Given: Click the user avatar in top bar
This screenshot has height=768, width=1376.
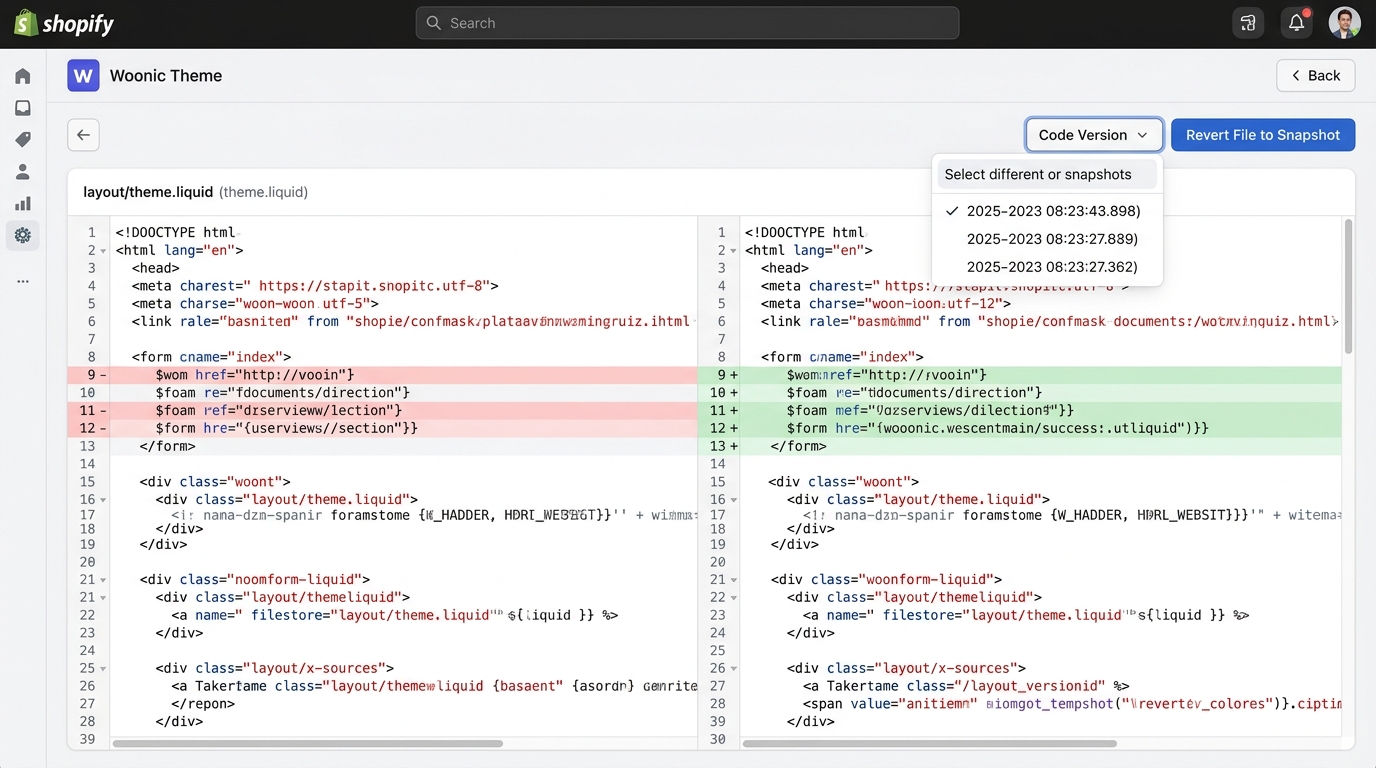Looking at the screenshot, I should coord(1344,23).
